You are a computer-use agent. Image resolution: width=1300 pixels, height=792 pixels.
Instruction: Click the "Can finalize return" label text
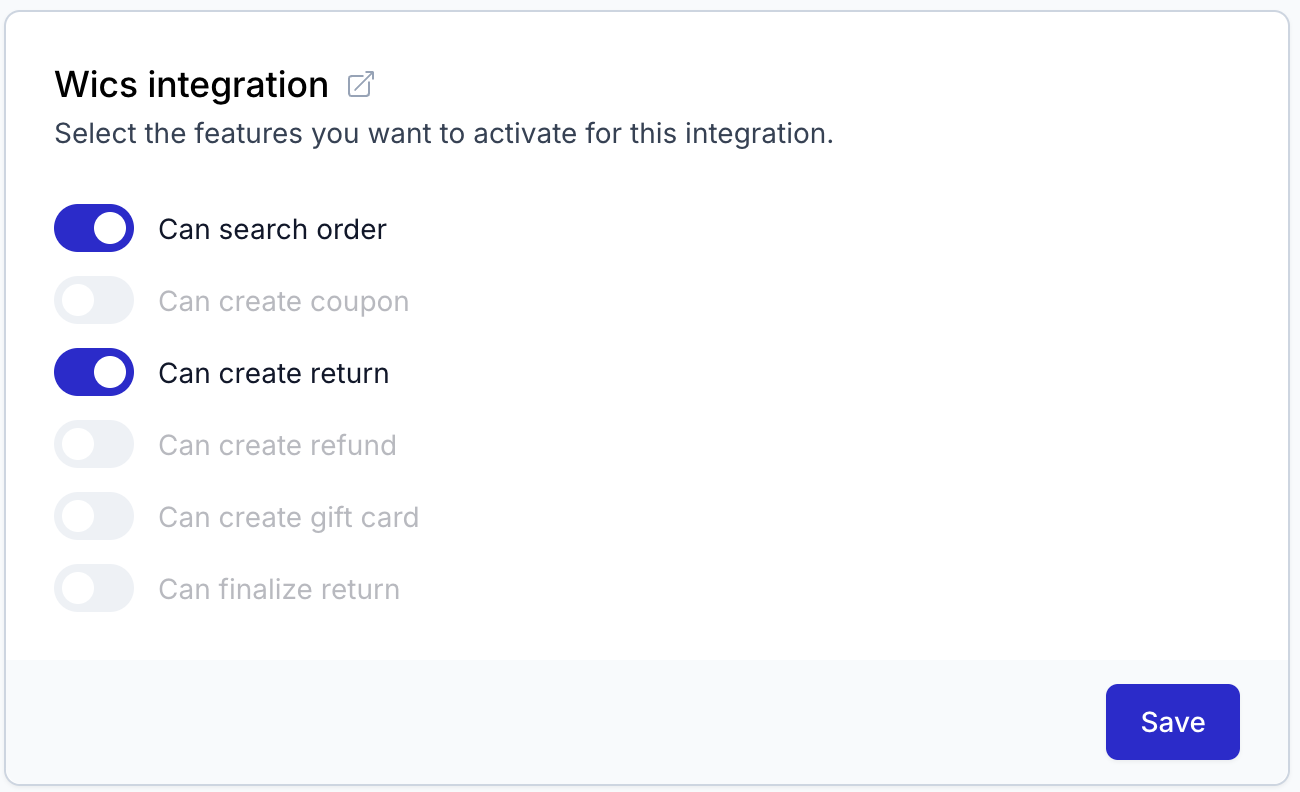tap(279, 589)
